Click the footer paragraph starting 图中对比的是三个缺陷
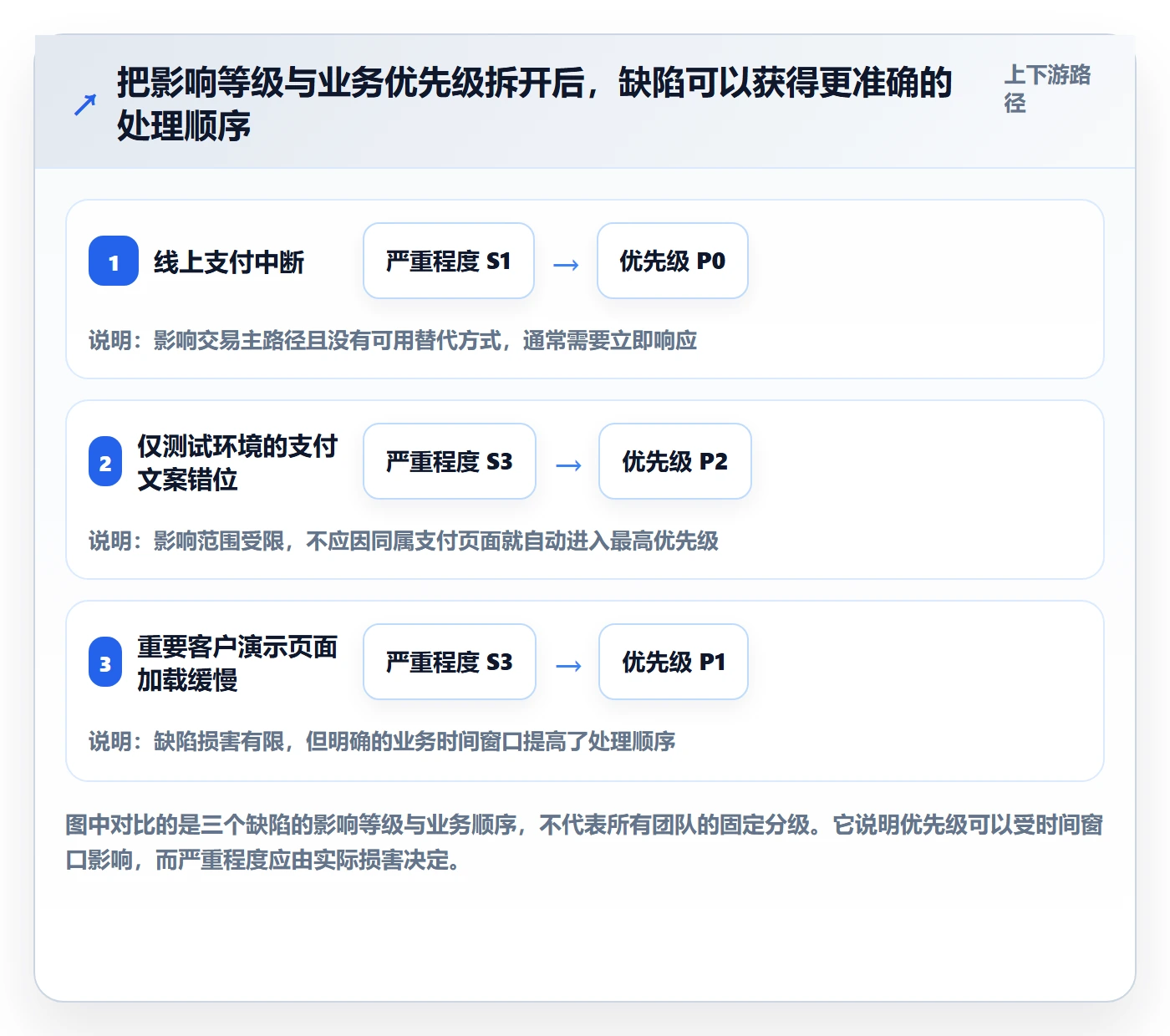Screen dimensions: 1170x1036 pos(584,842)
